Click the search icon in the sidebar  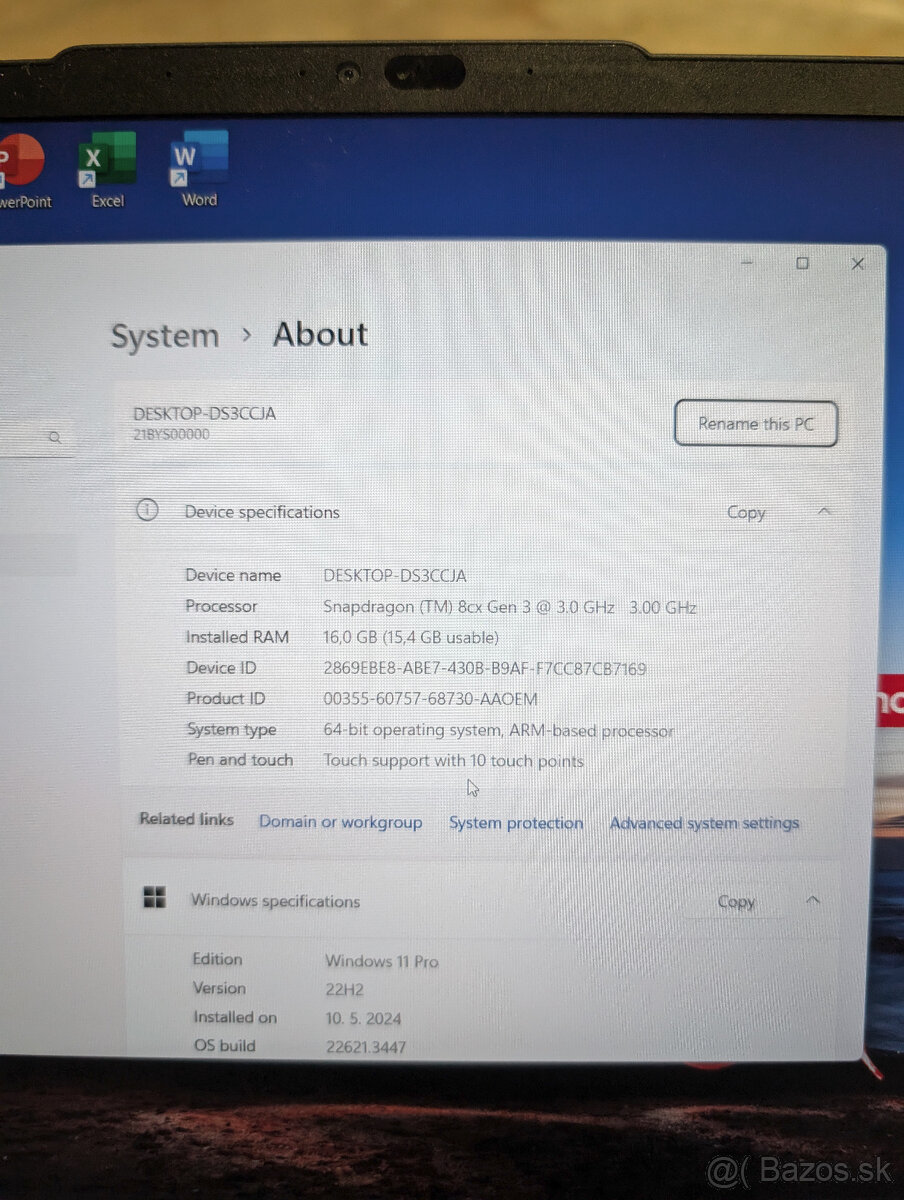coord(55,437)
